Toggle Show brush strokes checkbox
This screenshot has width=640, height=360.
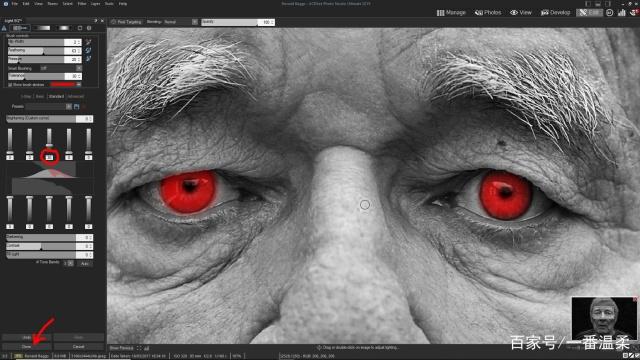(10, 84)
